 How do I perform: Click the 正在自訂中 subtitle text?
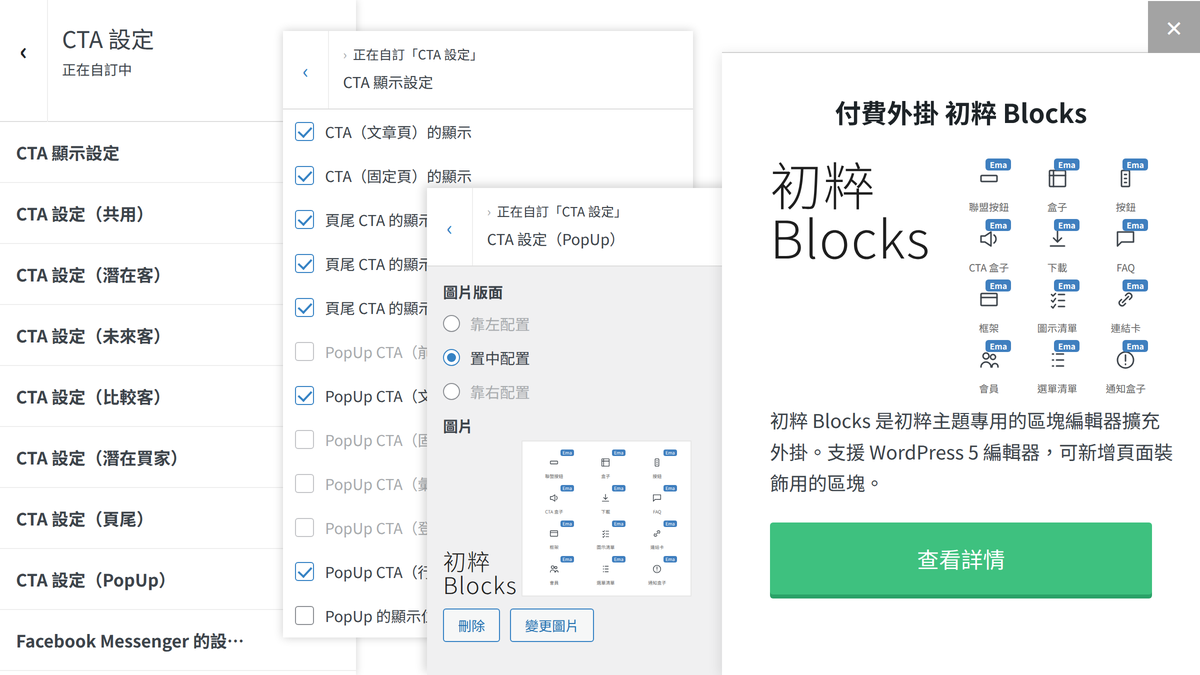coord(97,70)
